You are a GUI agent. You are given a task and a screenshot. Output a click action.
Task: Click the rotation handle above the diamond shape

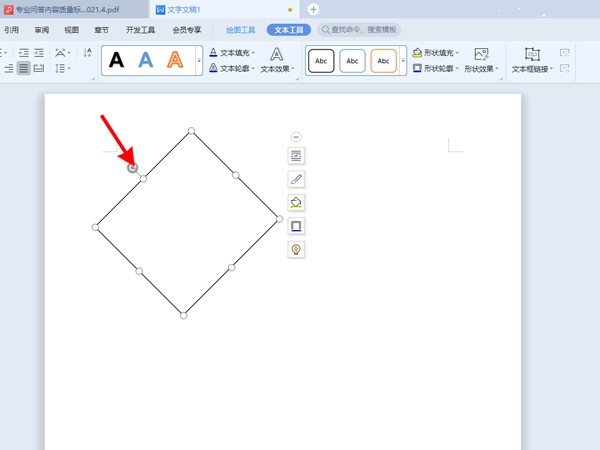133,168
